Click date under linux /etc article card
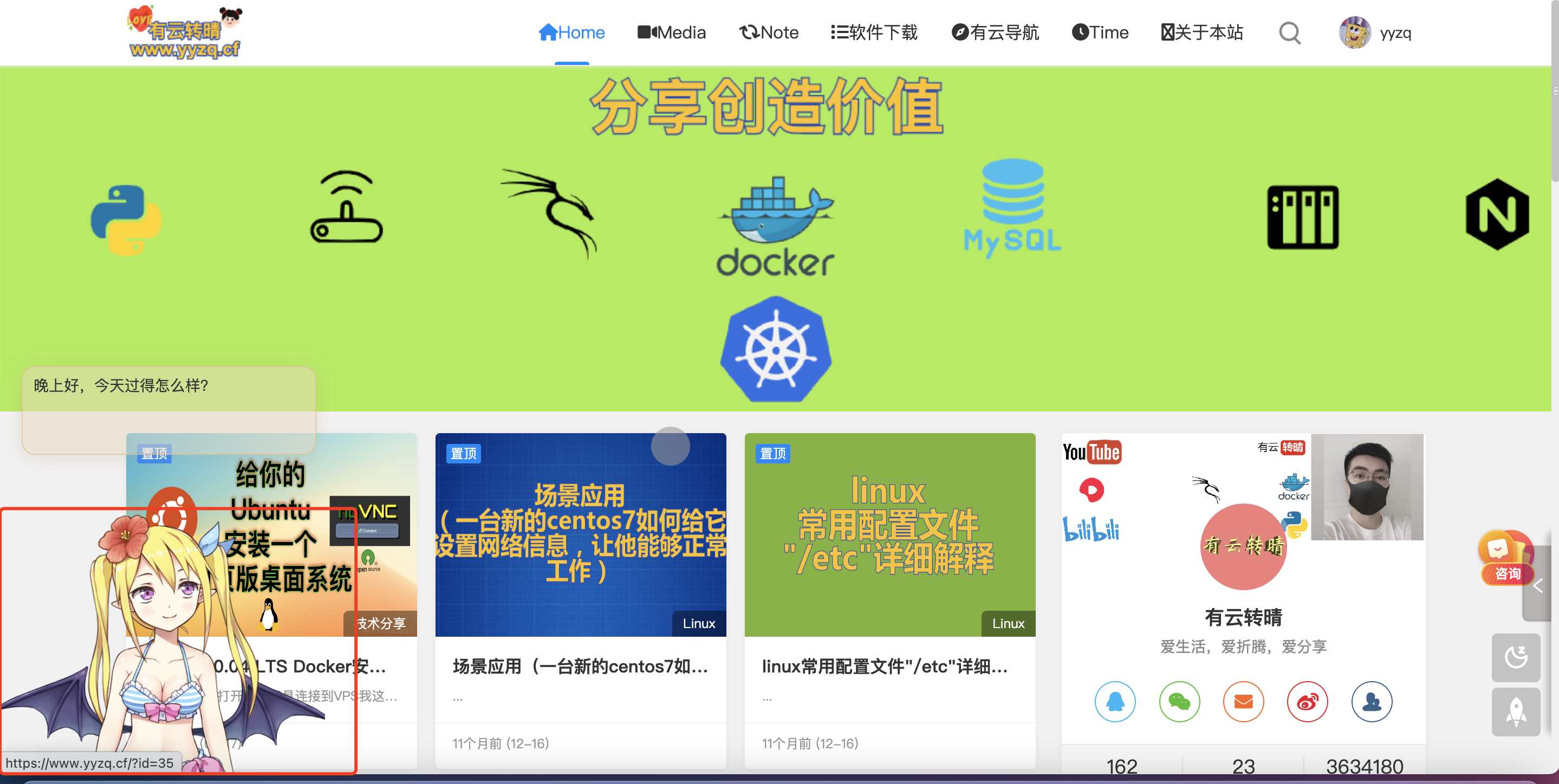 (810, 743)
